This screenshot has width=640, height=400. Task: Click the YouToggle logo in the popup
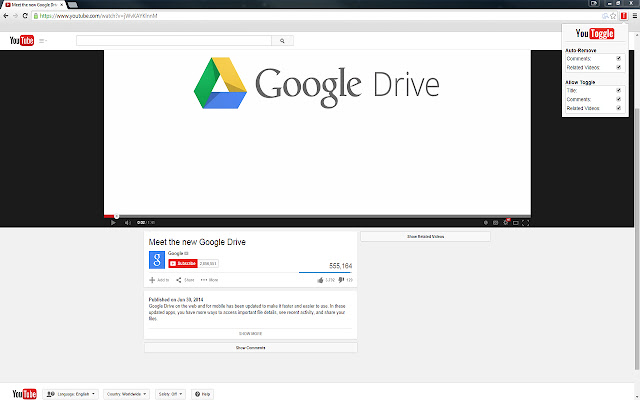click(595, 33)
